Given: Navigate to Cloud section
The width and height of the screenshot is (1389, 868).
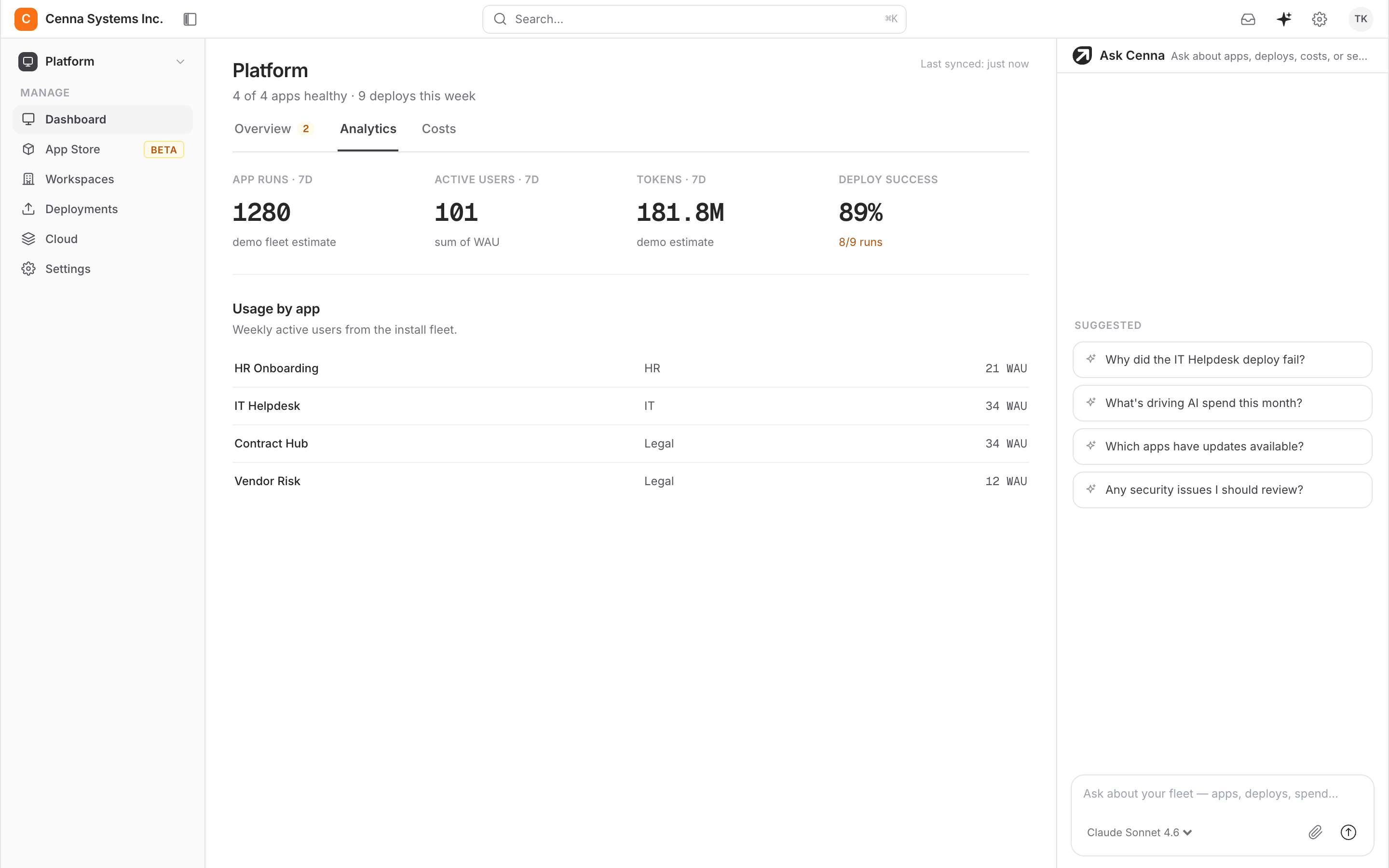Looking at the screenshot, I should pyautogui.click(x=103, y=239).
